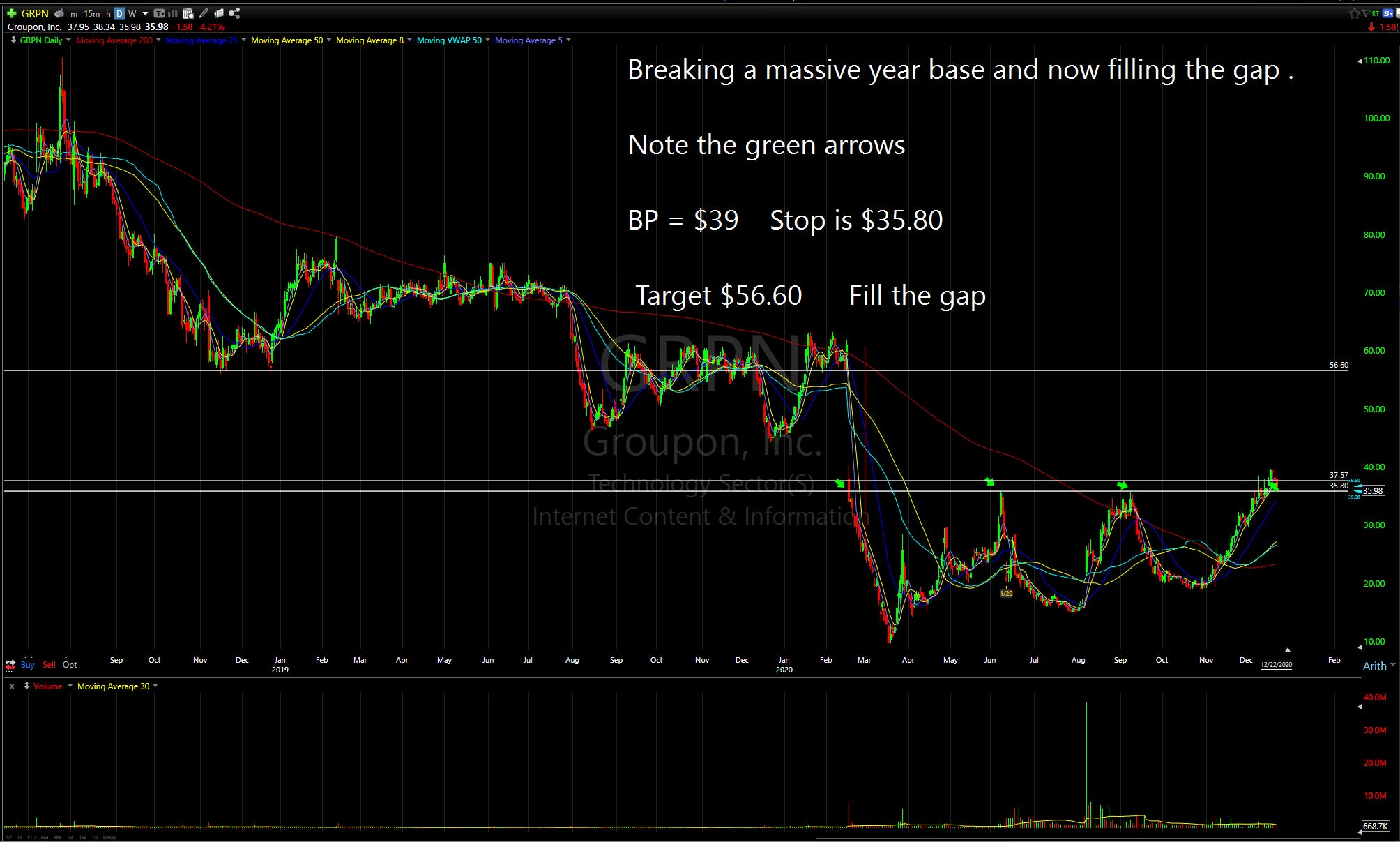Click the Moving Average 200 red label
This screenshot has width=1400, height=842.
(114, 40)
